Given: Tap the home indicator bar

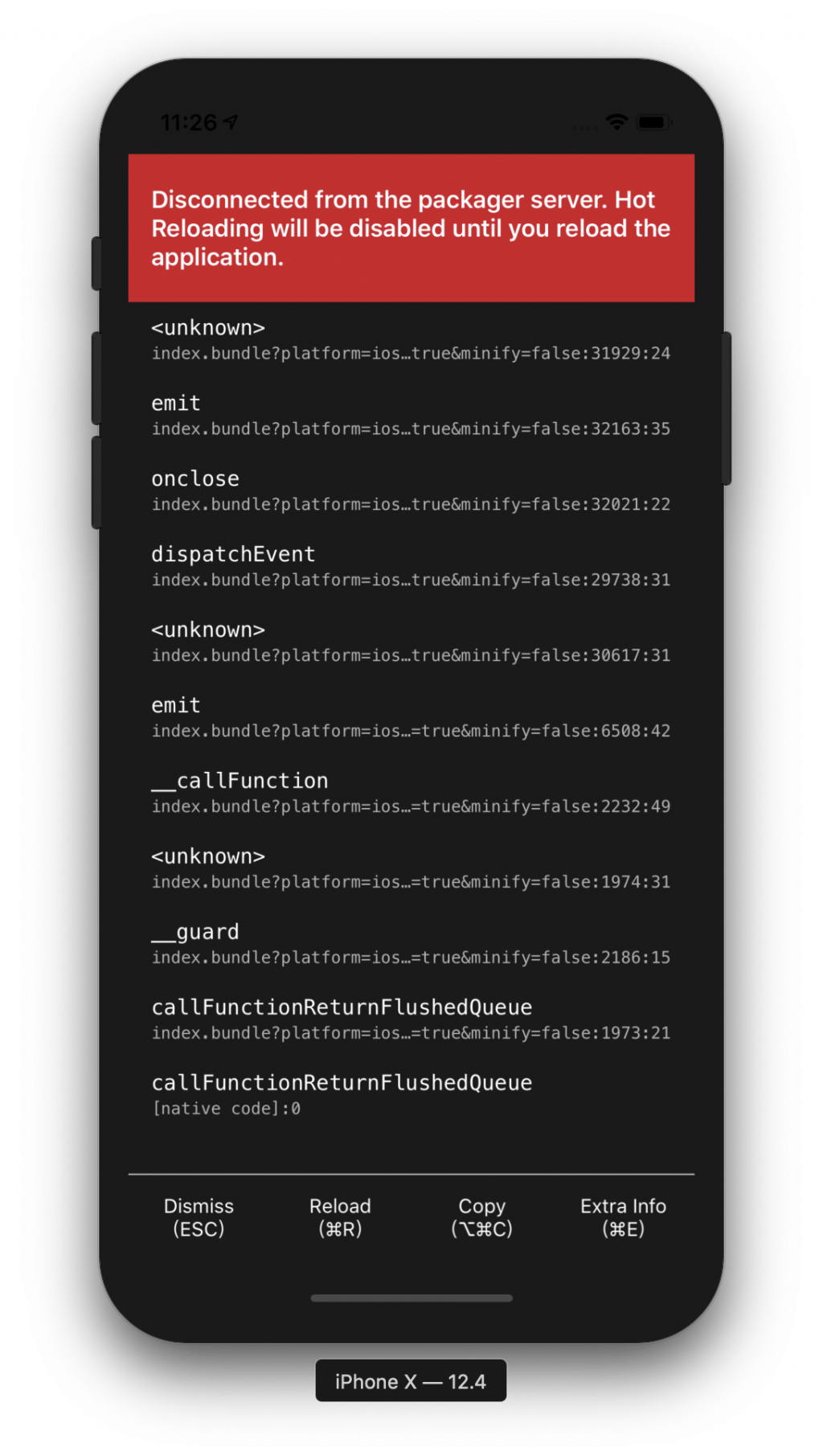Looking at the screenshot, I should click(x=411, y=1298).
